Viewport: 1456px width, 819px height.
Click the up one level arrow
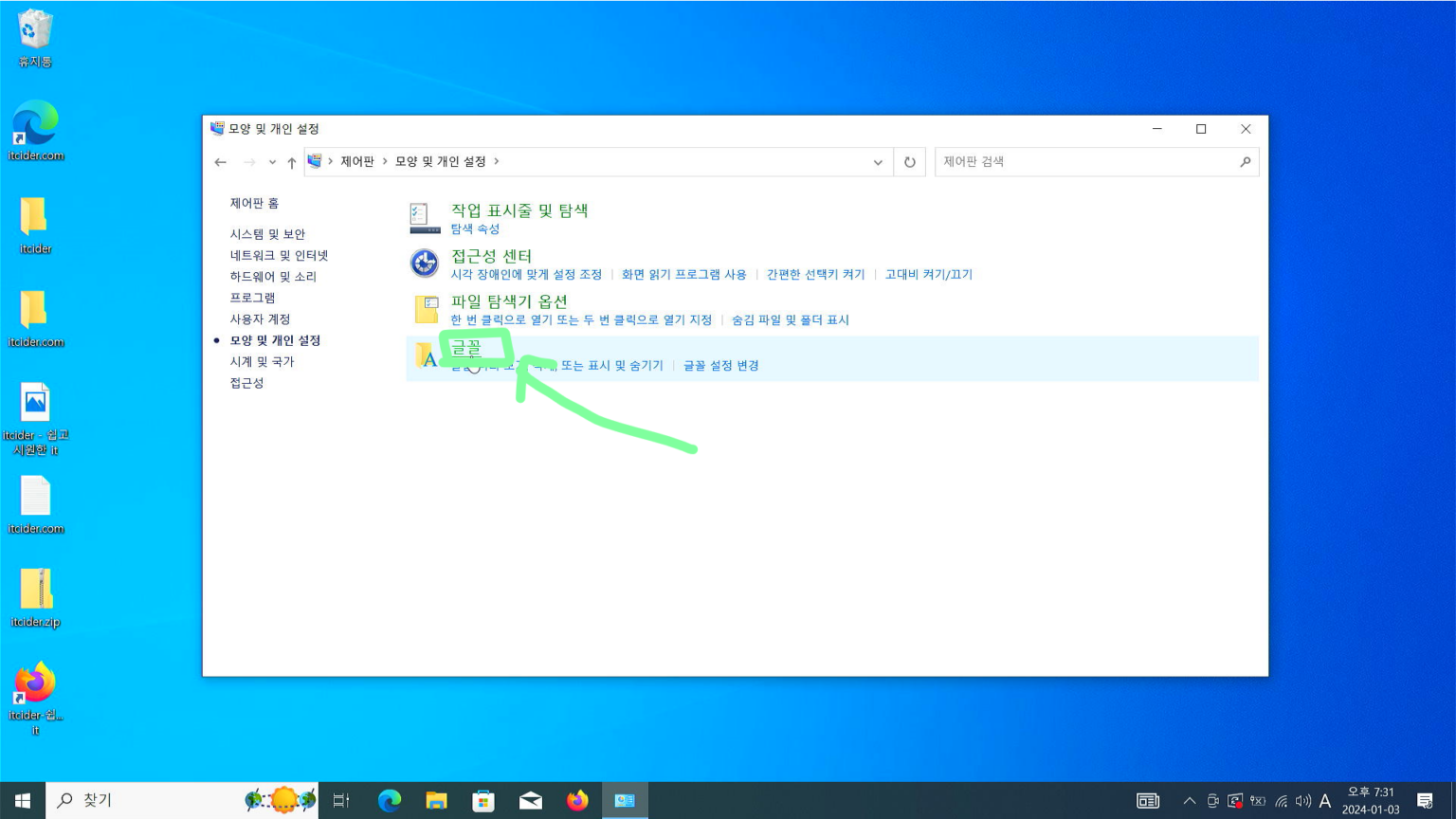click(x=292, y=162)
